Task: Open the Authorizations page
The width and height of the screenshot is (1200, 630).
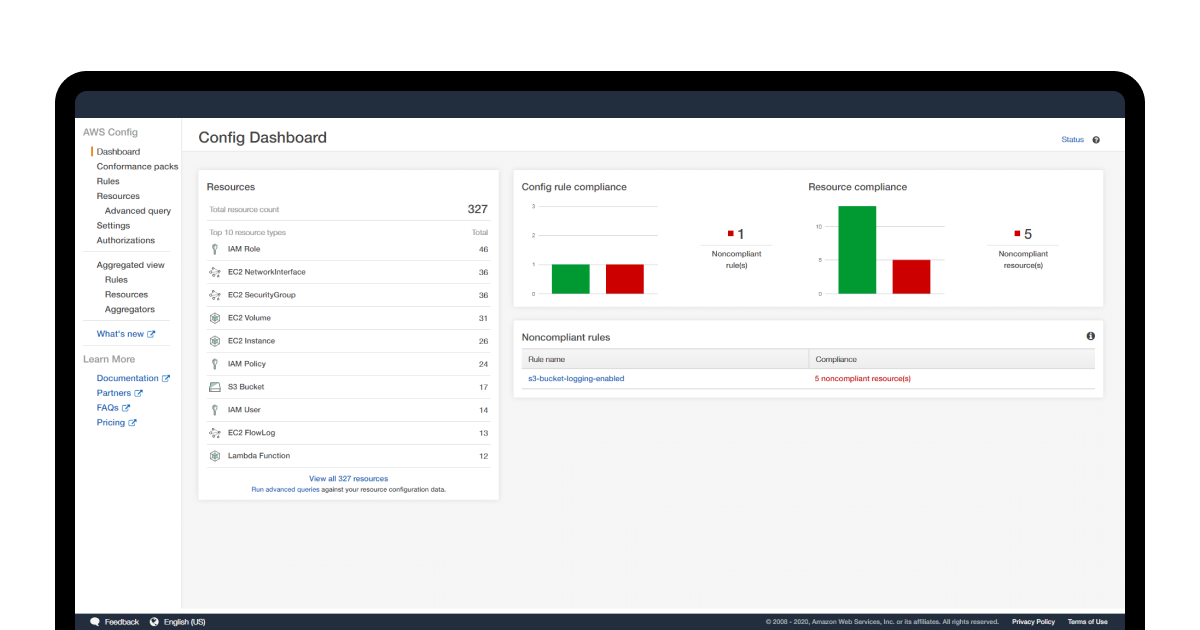Action: point(126,240)
